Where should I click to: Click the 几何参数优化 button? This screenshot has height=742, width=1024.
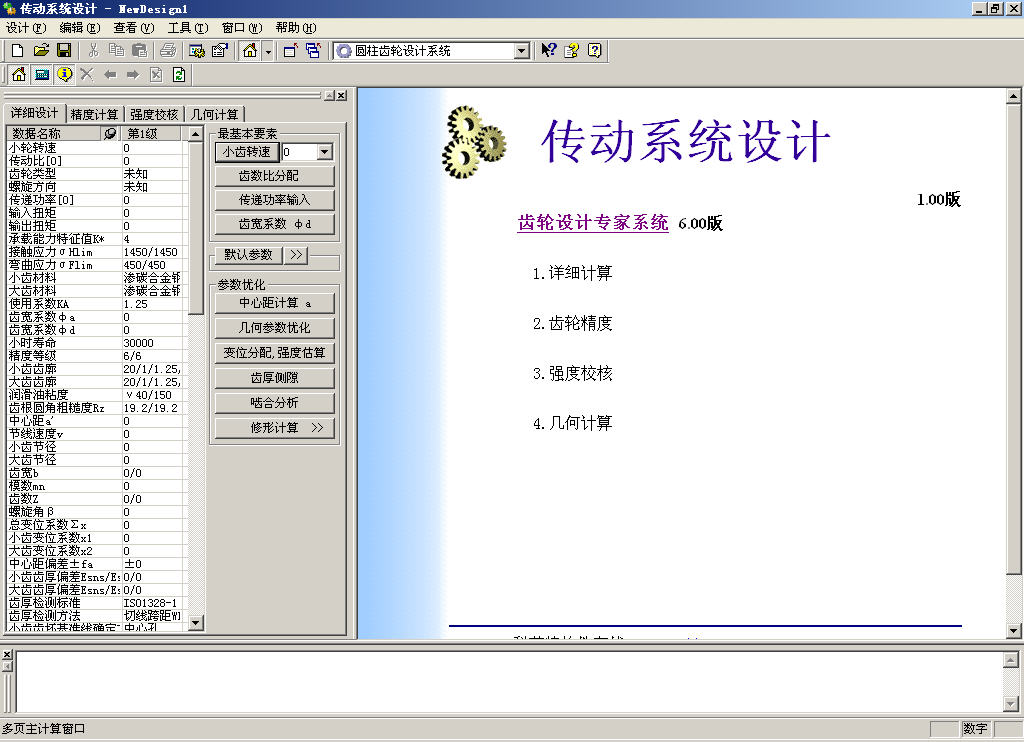click(274, 328)
